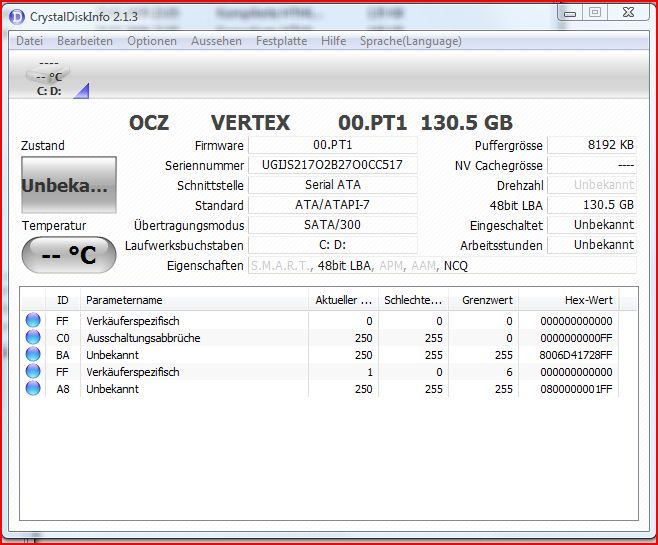Click the -- °C temperature indicator

(x=69, y=255)
